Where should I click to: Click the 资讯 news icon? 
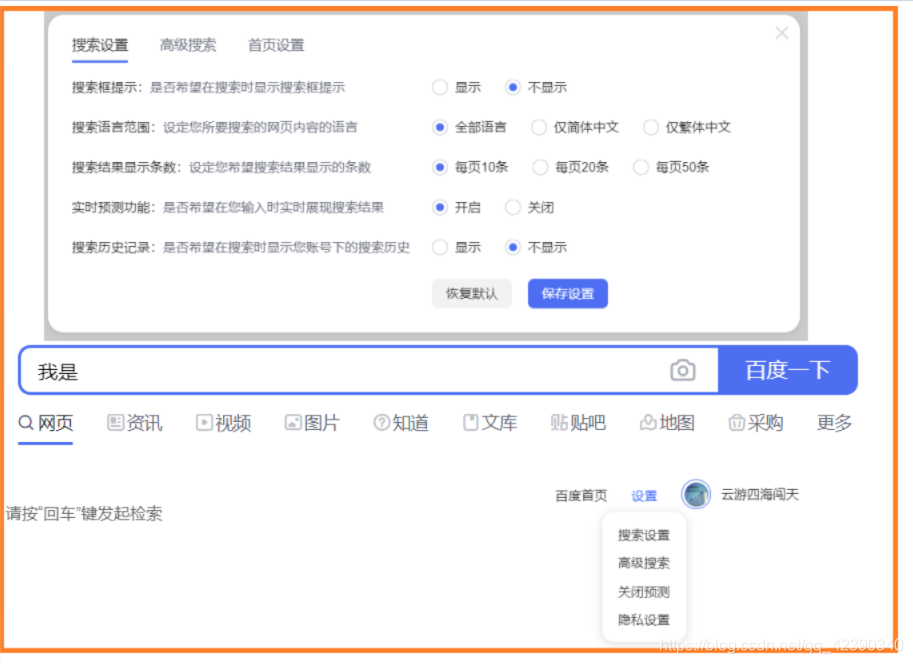coord(115,422)
